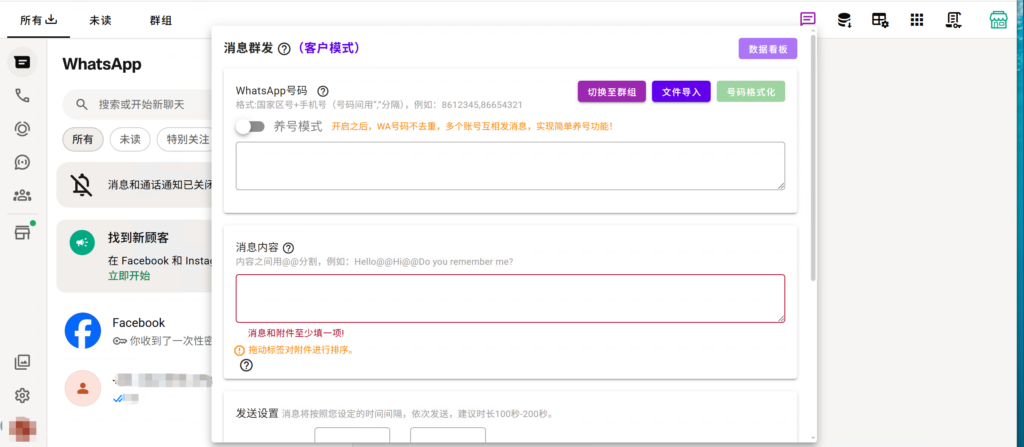Click the 切换至群组 button

pyautogui.click(x=612, y=92)
